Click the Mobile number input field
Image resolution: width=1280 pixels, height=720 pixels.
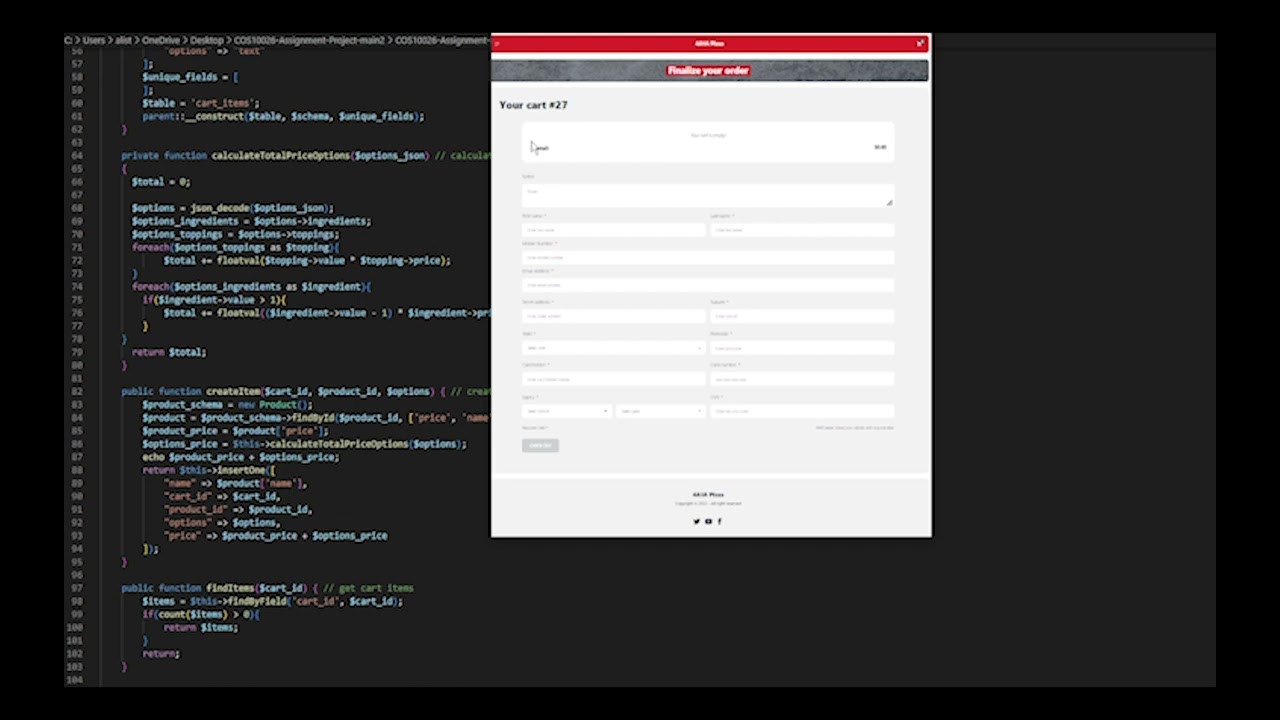pyautogui.click(x=707, y=258)
